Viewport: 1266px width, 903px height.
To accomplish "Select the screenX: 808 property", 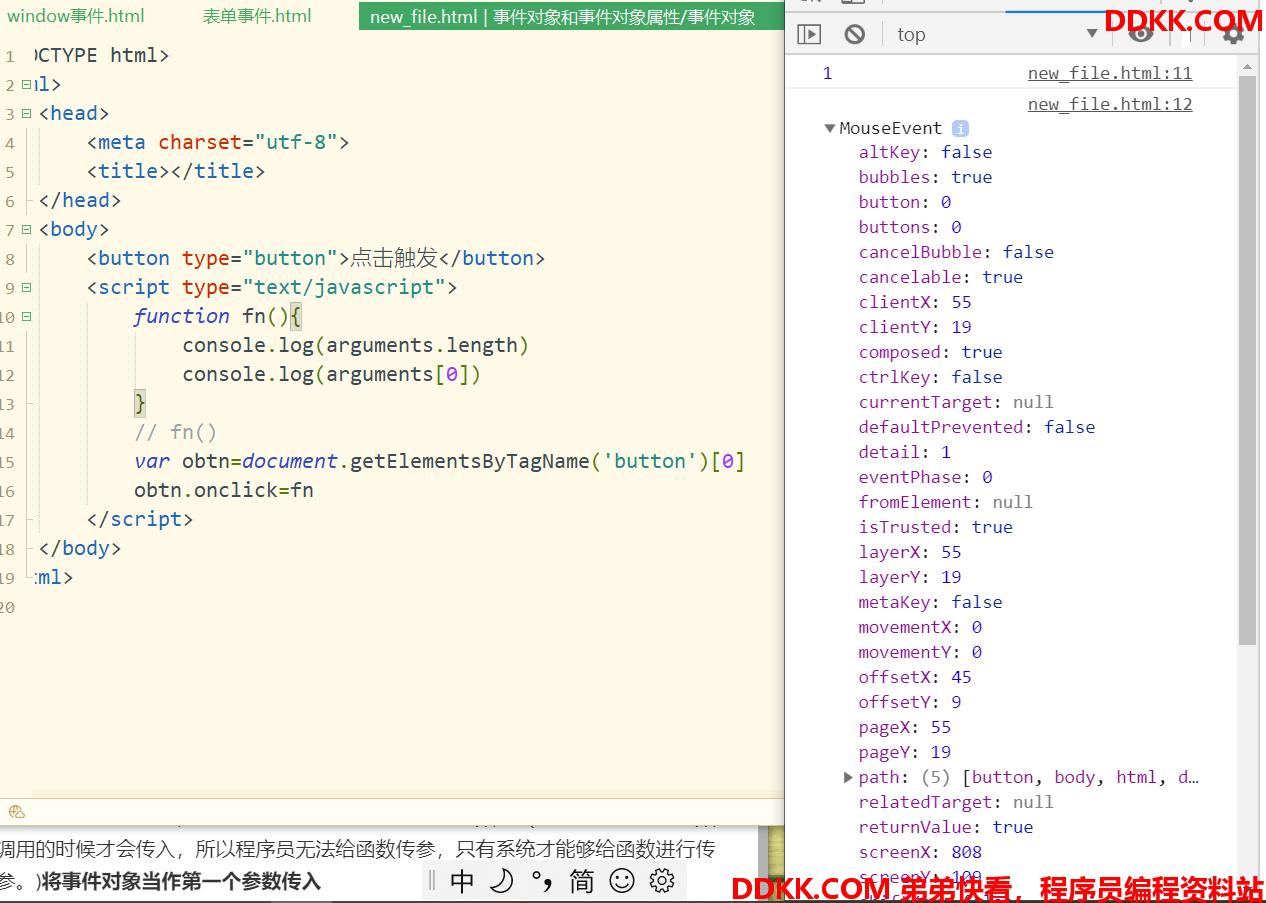I will [x=920, y=852].
